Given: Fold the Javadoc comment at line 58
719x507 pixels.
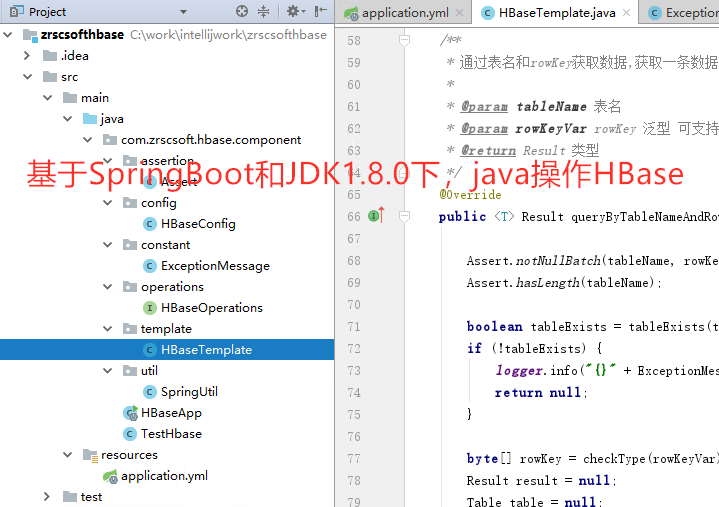Looking at the screenshot, I should pos(404,41).
